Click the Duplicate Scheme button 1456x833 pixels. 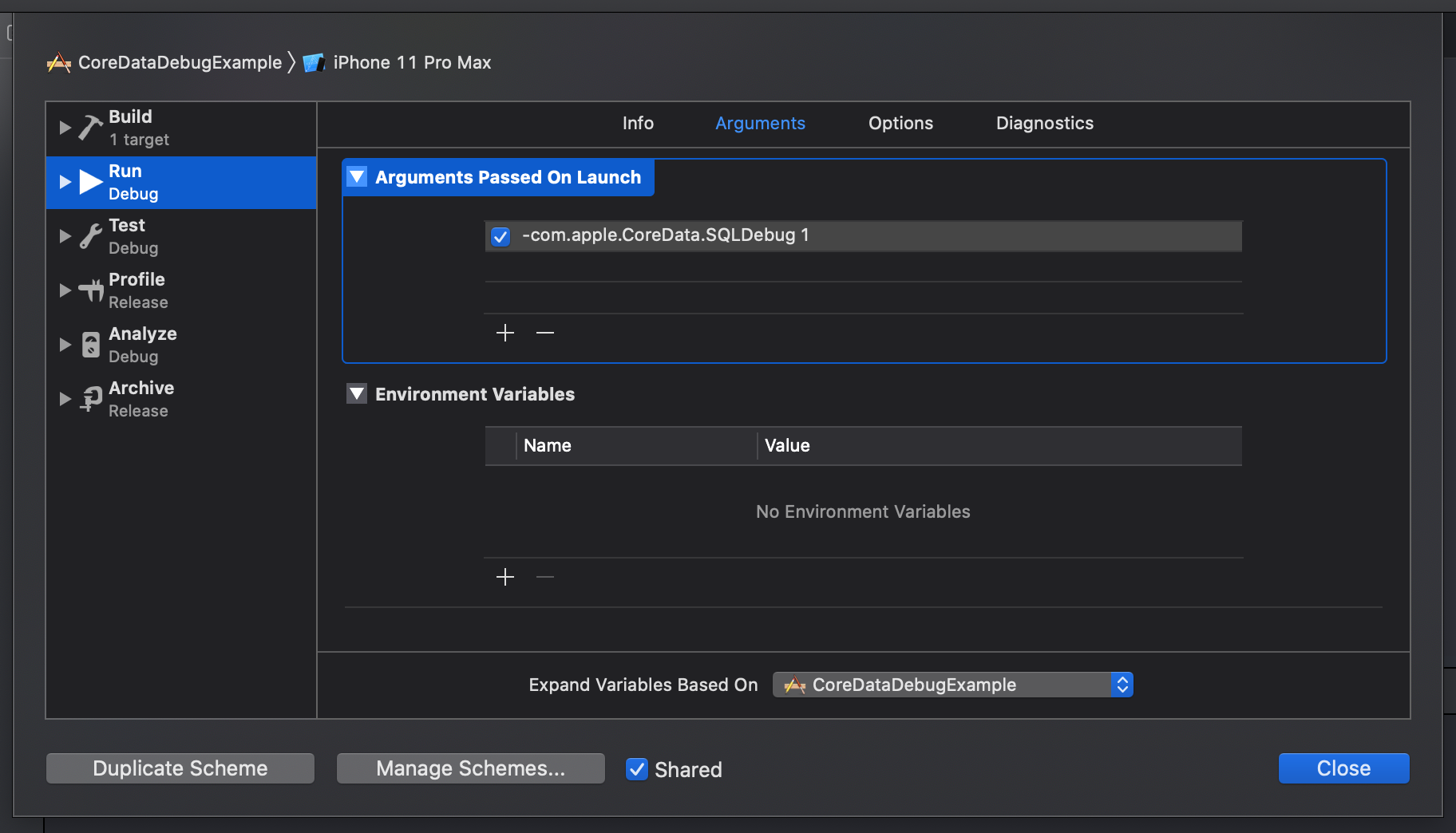point(180,768)
